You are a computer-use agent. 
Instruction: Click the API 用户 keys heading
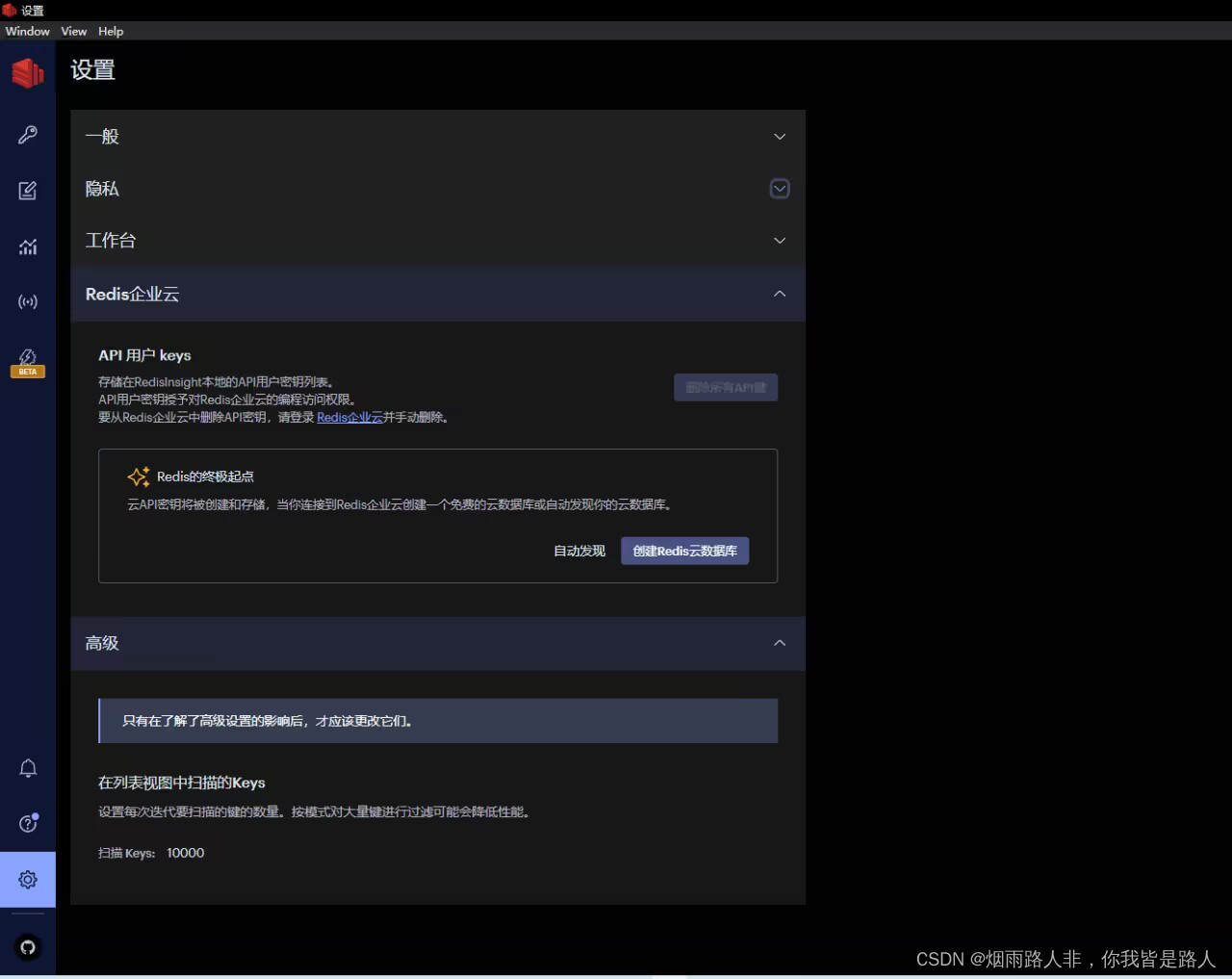[x=144, y=355]
